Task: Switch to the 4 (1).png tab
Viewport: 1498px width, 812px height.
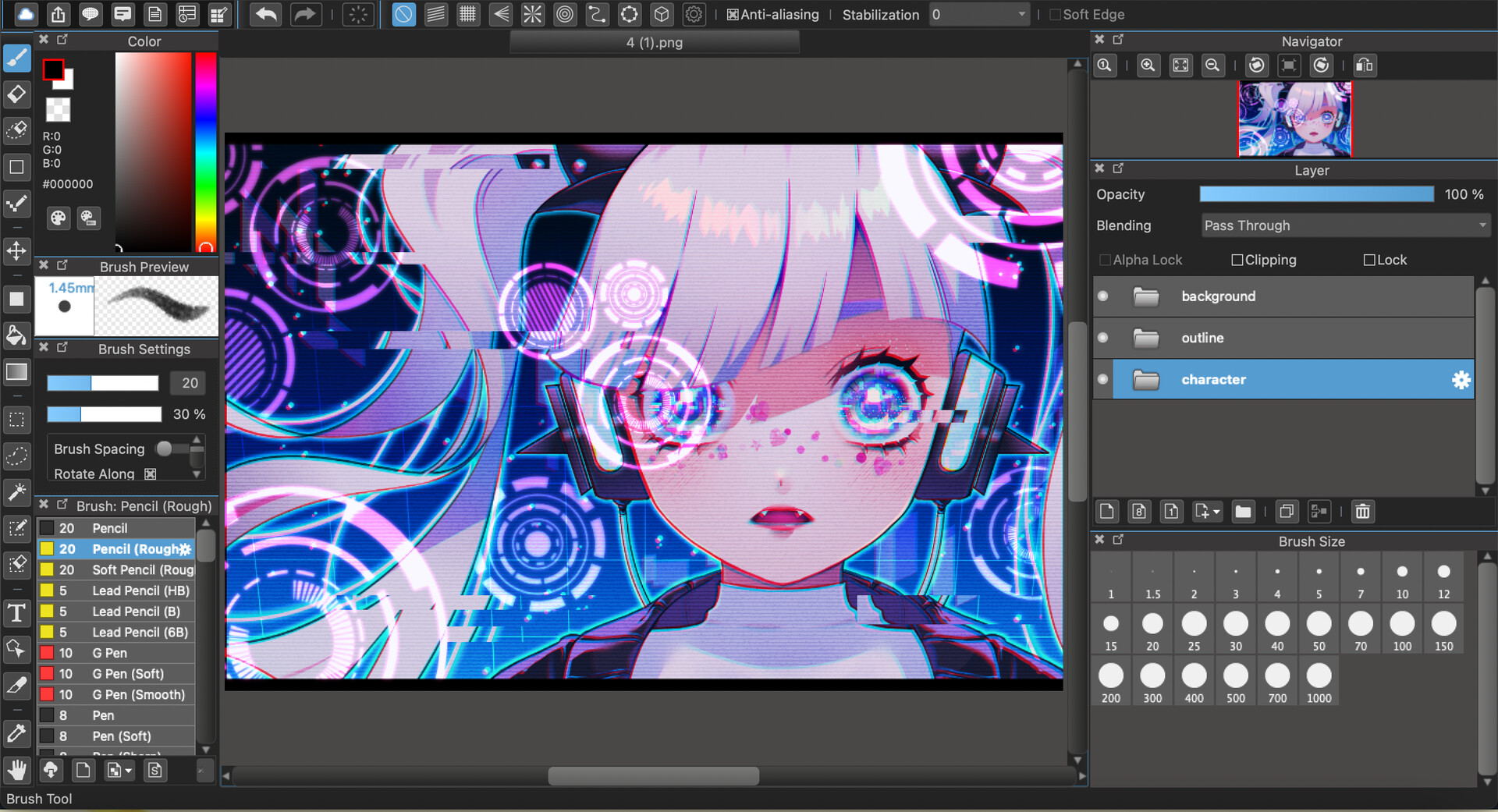Action: [x=654, y=42]
